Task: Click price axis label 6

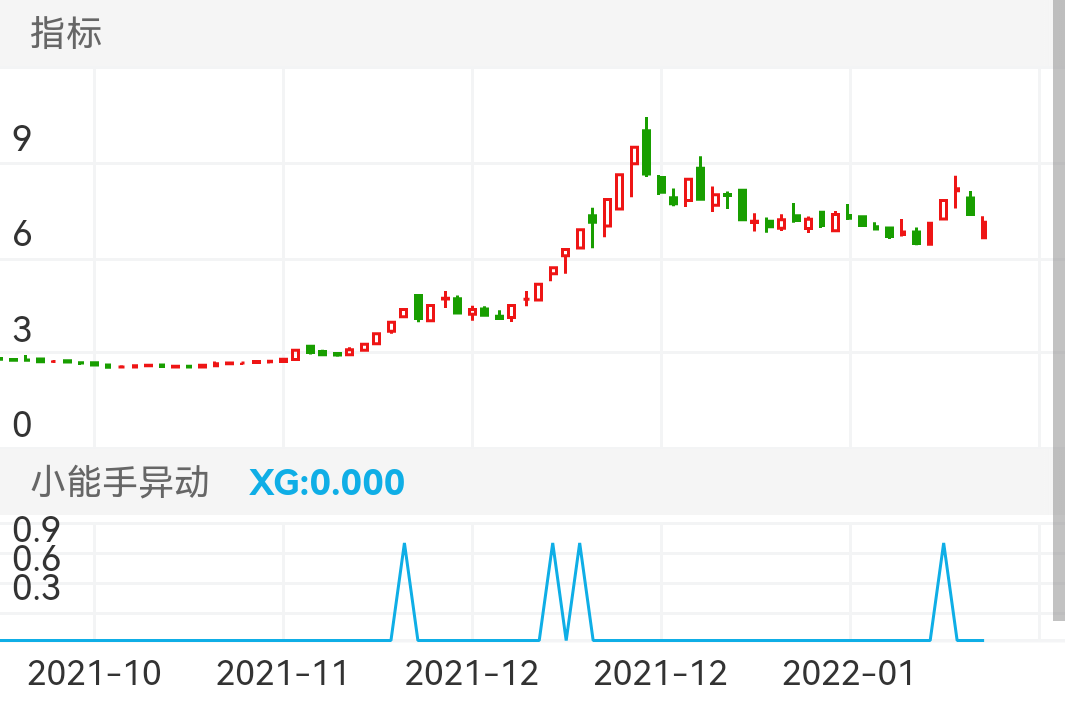Action: [x=22, y=235]
